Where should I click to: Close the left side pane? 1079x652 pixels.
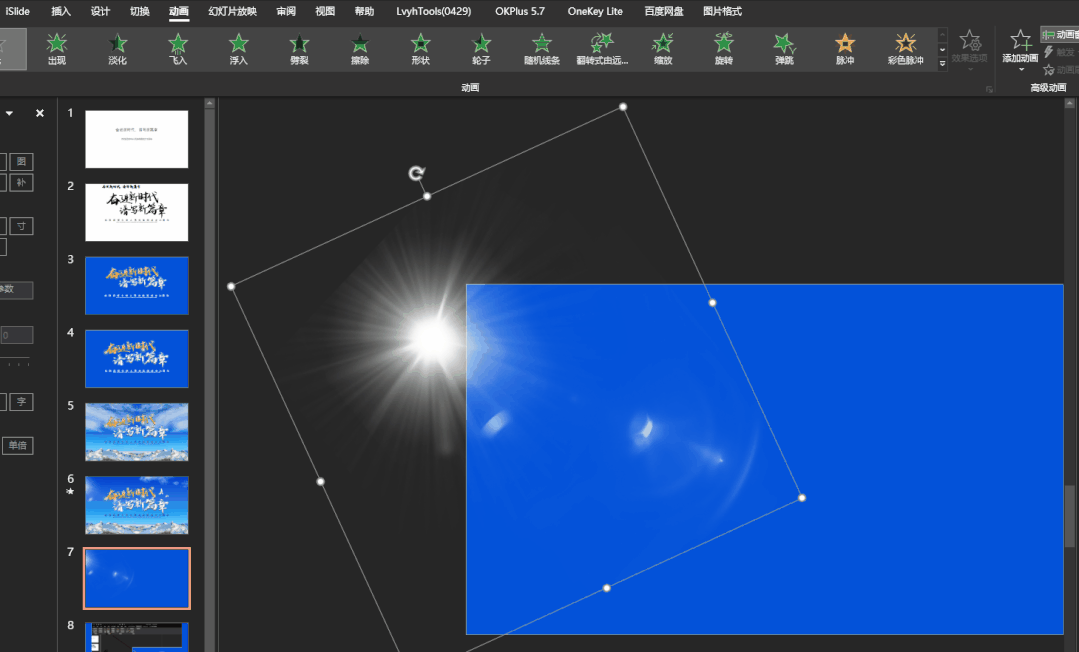click(x=40, y=113)
